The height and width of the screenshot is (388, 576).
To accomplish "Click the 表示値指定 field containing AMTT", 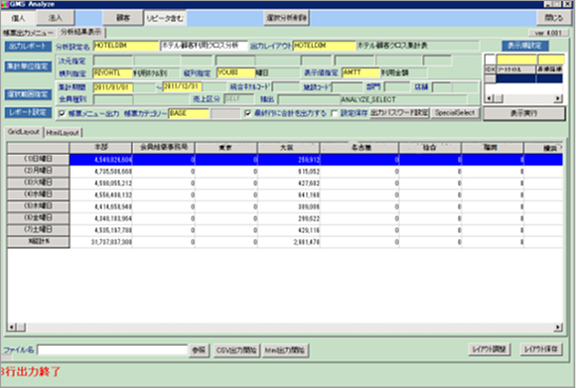I will click(361, 73).
